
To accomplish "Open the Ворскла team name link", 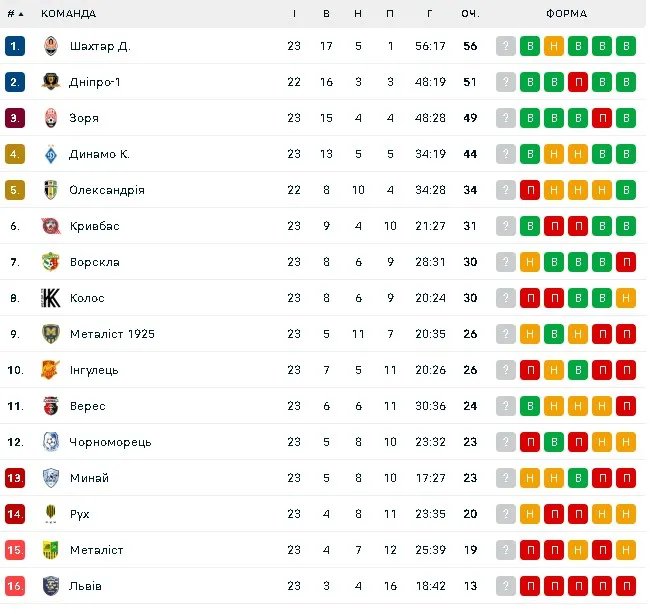I will [x=94, y=262].
